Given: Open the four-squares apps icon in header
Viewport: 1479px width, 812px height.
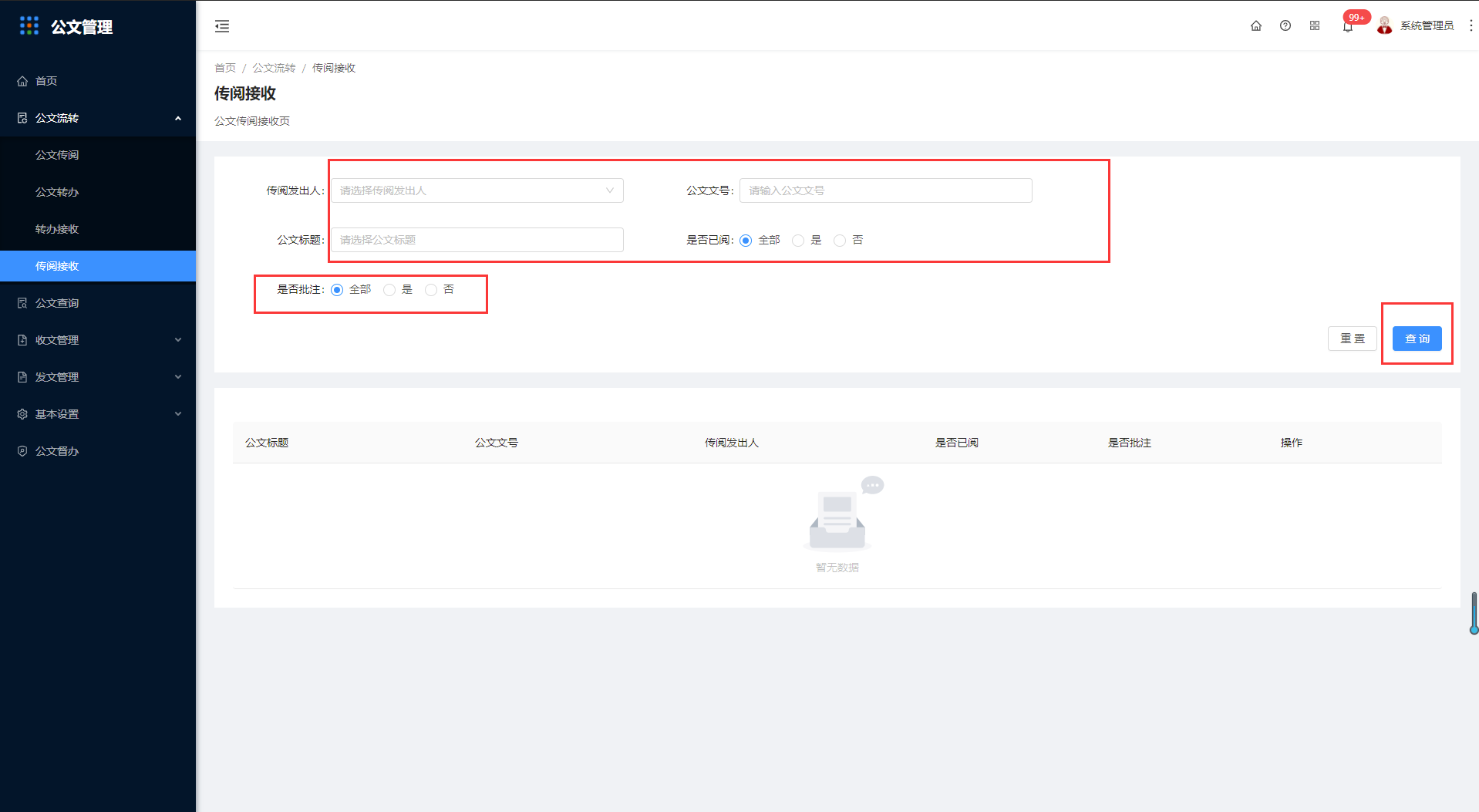Looking at the screenshot, I should pos(1315,25).
